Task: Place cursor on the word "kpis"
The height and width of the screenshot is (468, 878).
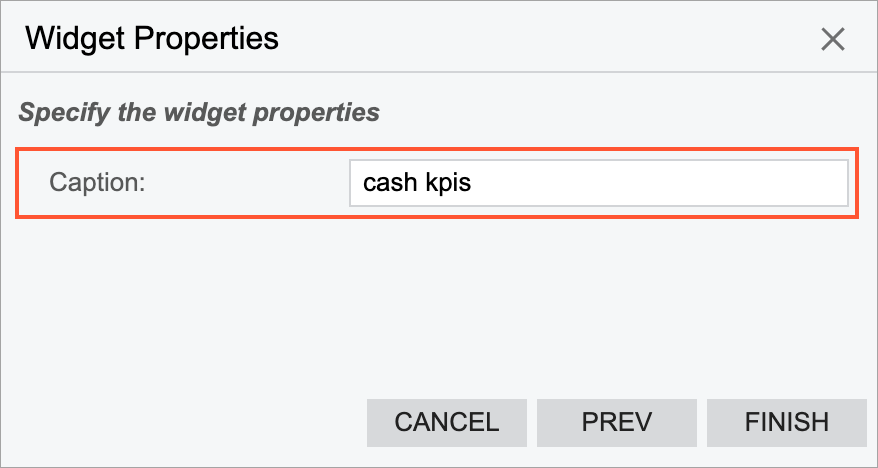Action: (x=448, y=184)
